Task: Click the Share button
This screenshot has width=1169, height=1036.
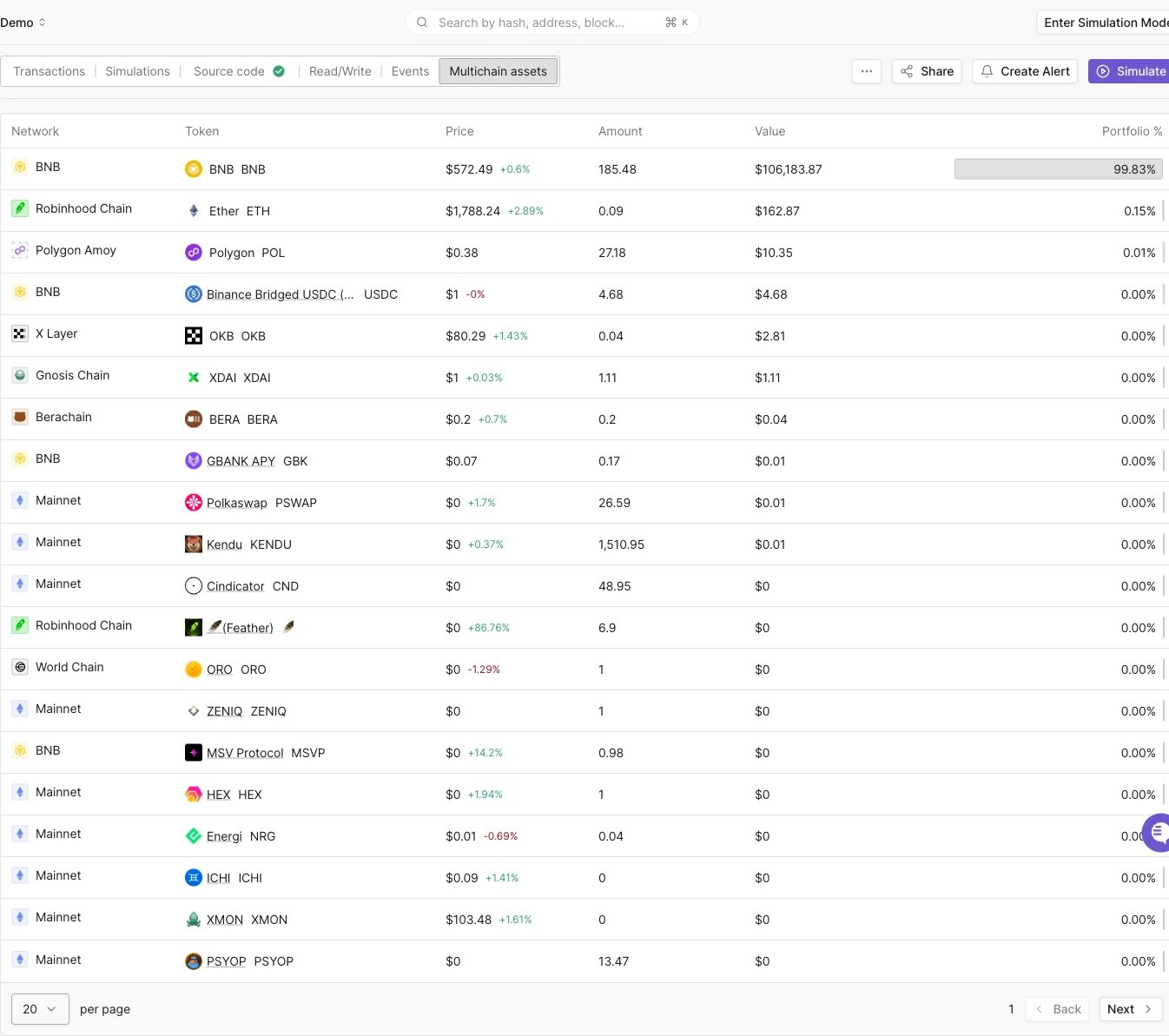Action: click(x=927, y=71)
